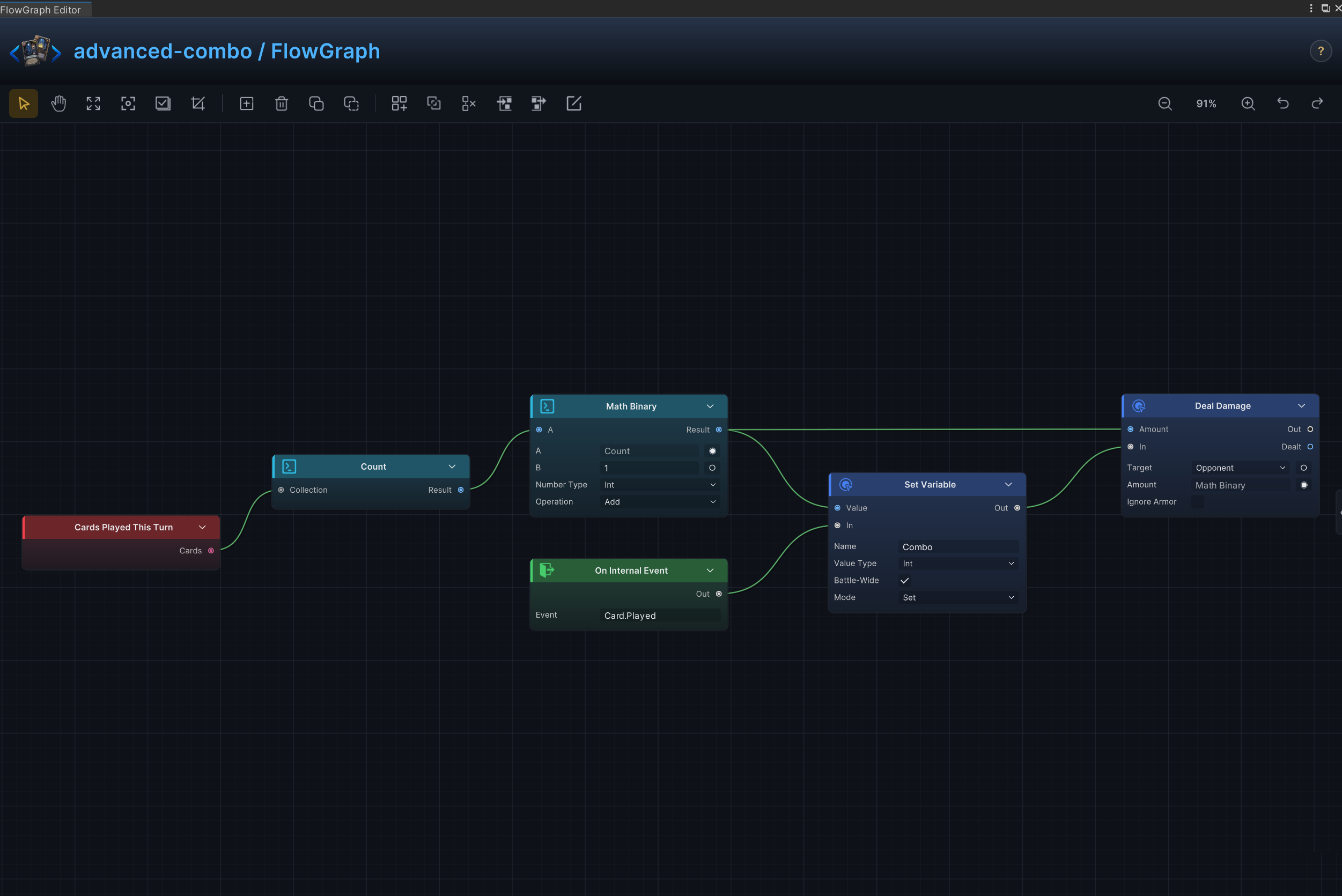Collapse the On Internal Event node chevron

[710, 571]
